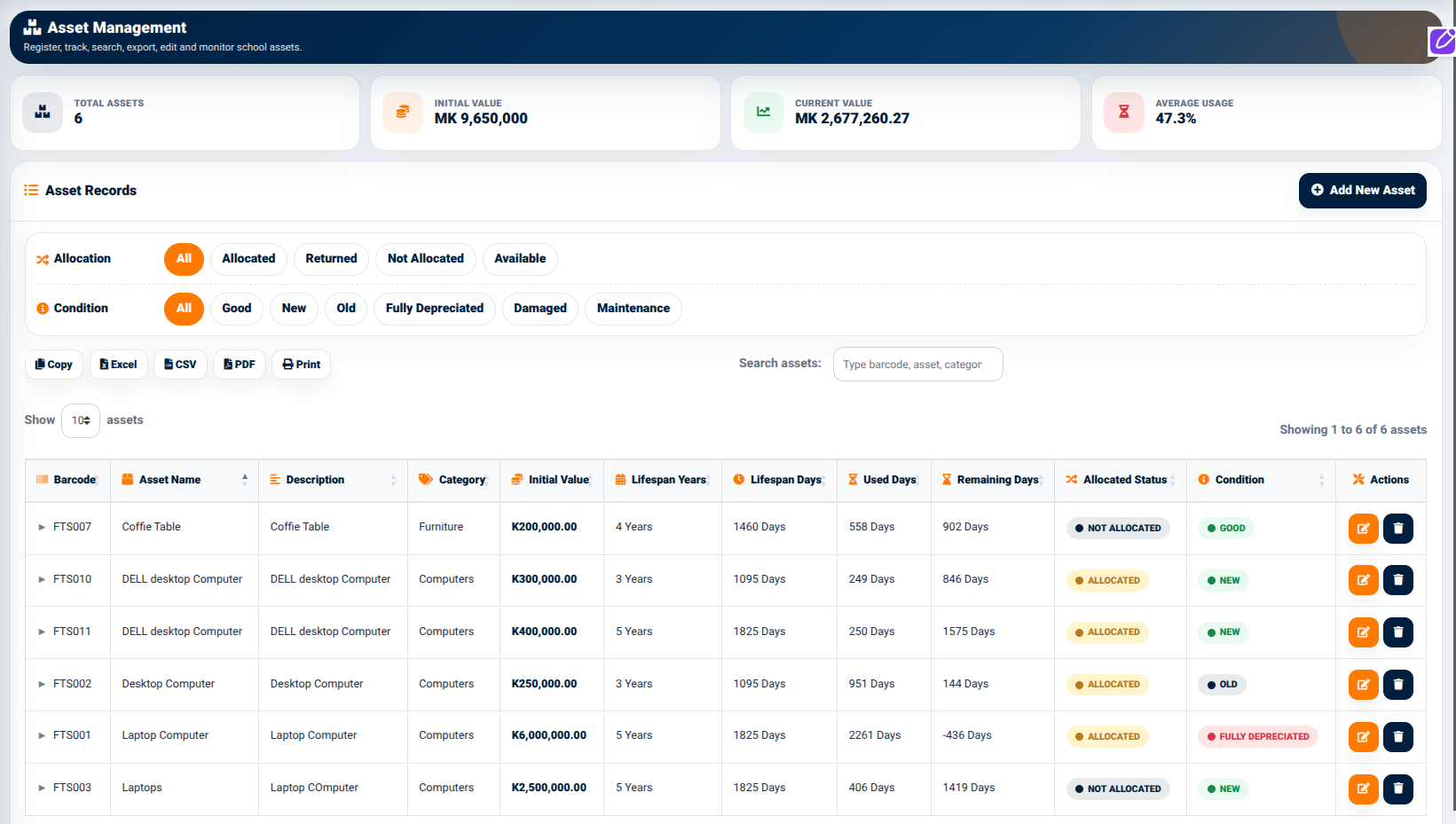Filter allocation by Available

pyautogui.click(x=520, y=259)
